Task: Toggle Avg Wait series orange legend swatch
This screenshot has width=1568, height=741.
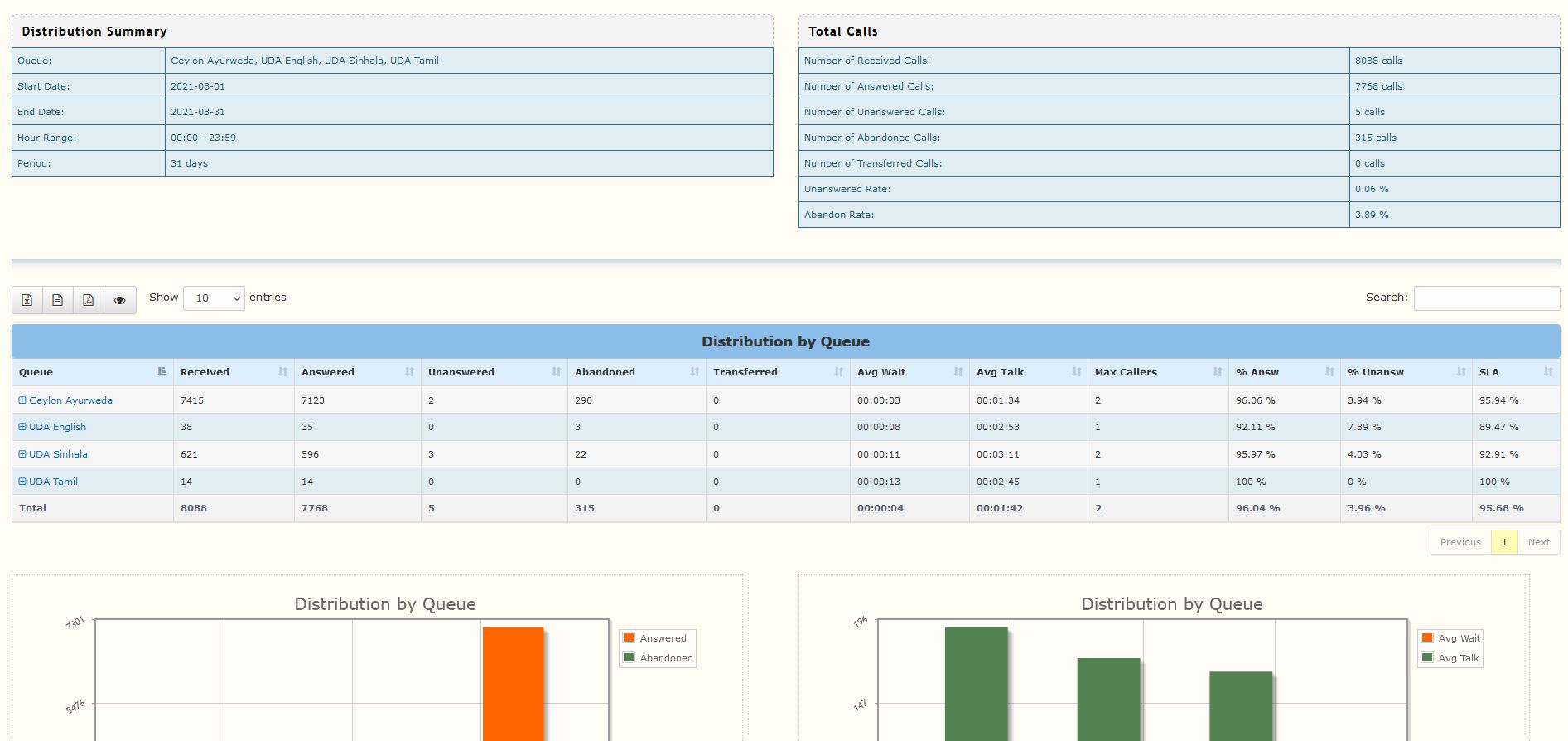Action: coord(1427,637)
